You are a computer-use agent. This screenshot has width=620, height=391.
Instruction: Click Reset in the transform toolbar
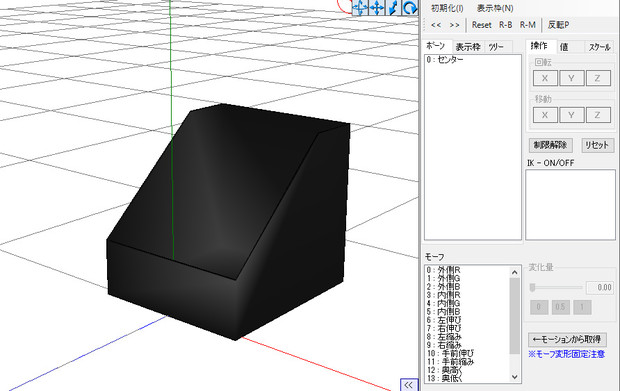(x=481, y=25)
